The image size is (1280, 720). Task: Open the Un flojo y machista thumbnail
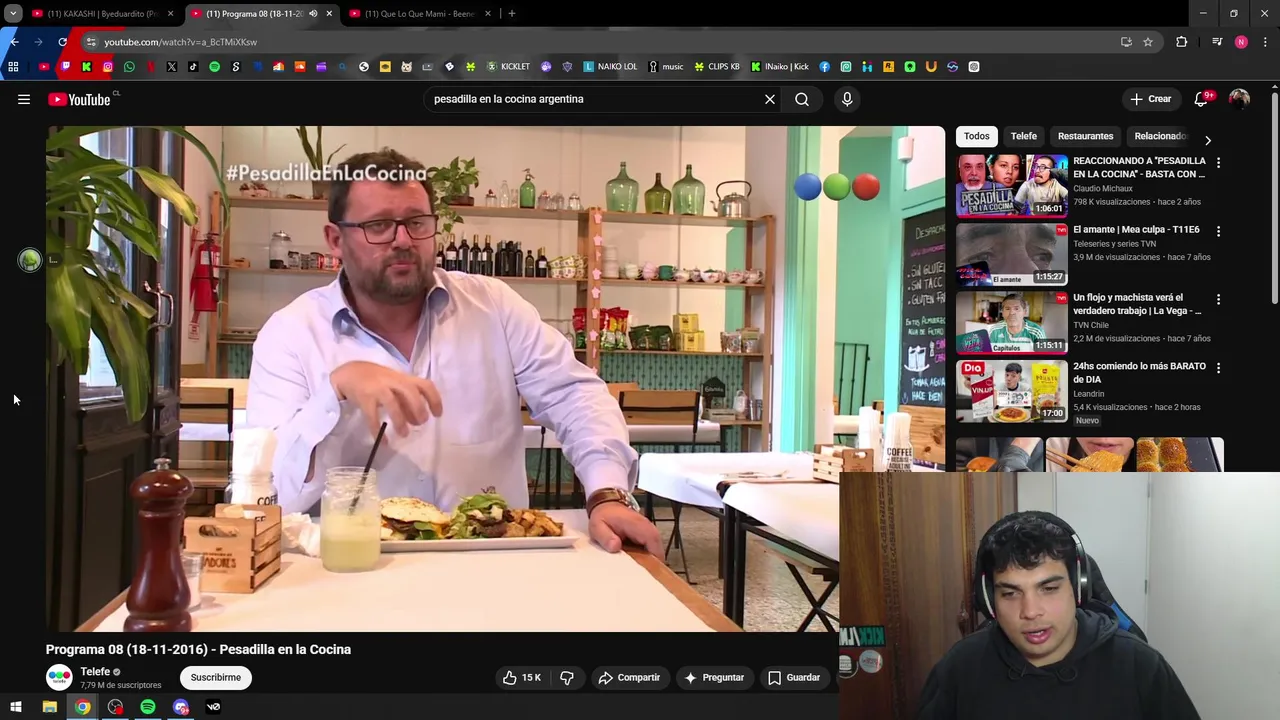[x=1012, y=322]
